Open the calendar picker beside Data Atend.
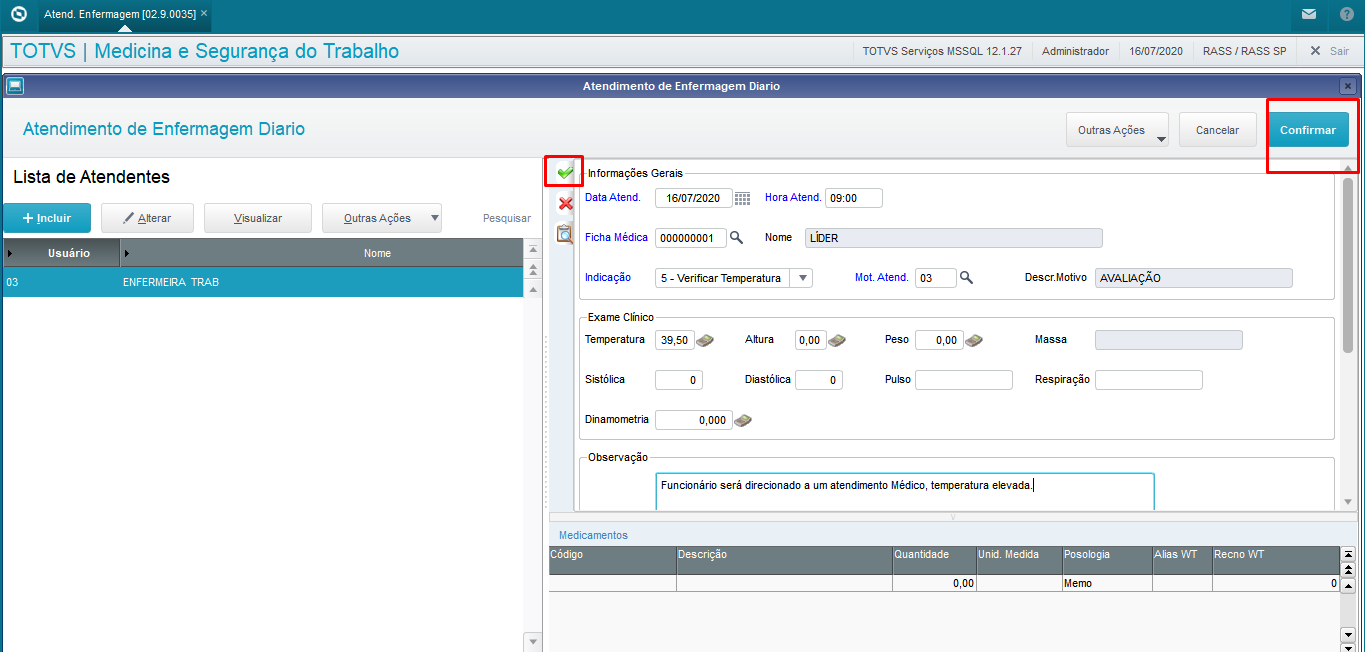 tap(742, 198)
